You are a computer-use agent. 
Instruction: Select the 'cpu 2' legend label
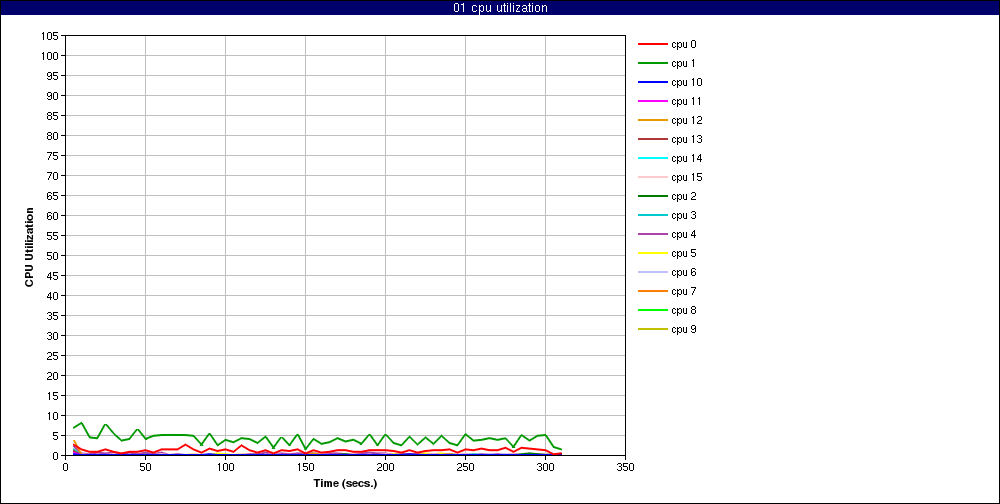(684, 196)
